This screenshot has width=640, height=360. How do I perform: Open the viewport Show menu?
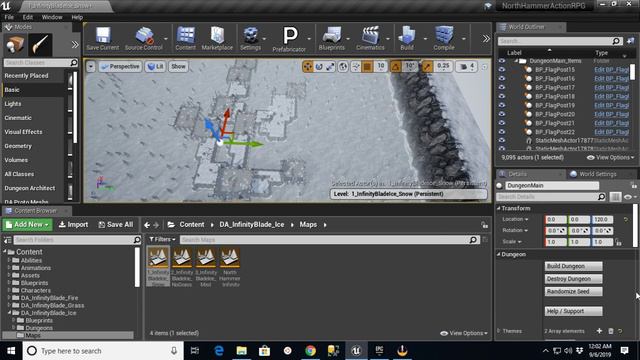(x=178, y=67)
